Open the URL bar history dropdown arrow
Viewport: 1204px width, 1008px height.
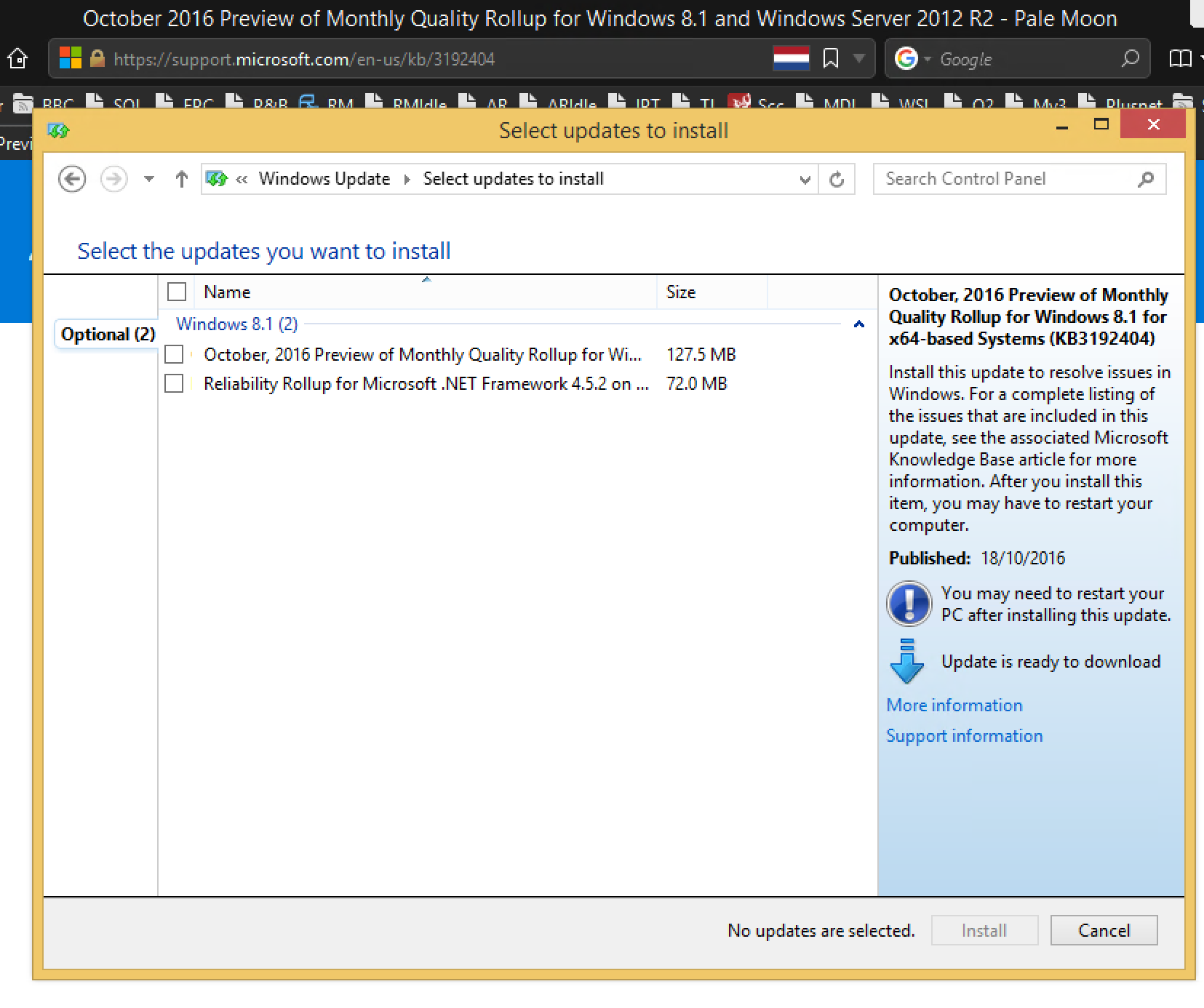859,58
